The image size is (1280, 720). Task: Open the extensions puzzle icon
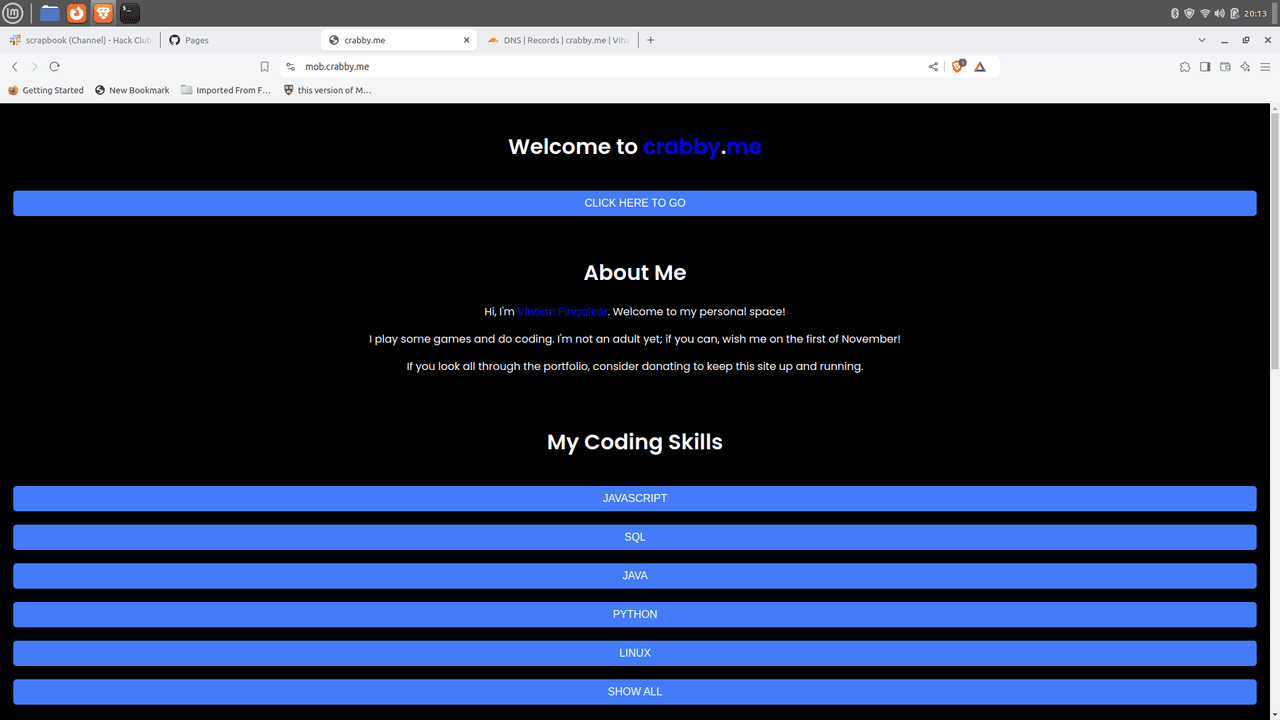click(1185, 67)
